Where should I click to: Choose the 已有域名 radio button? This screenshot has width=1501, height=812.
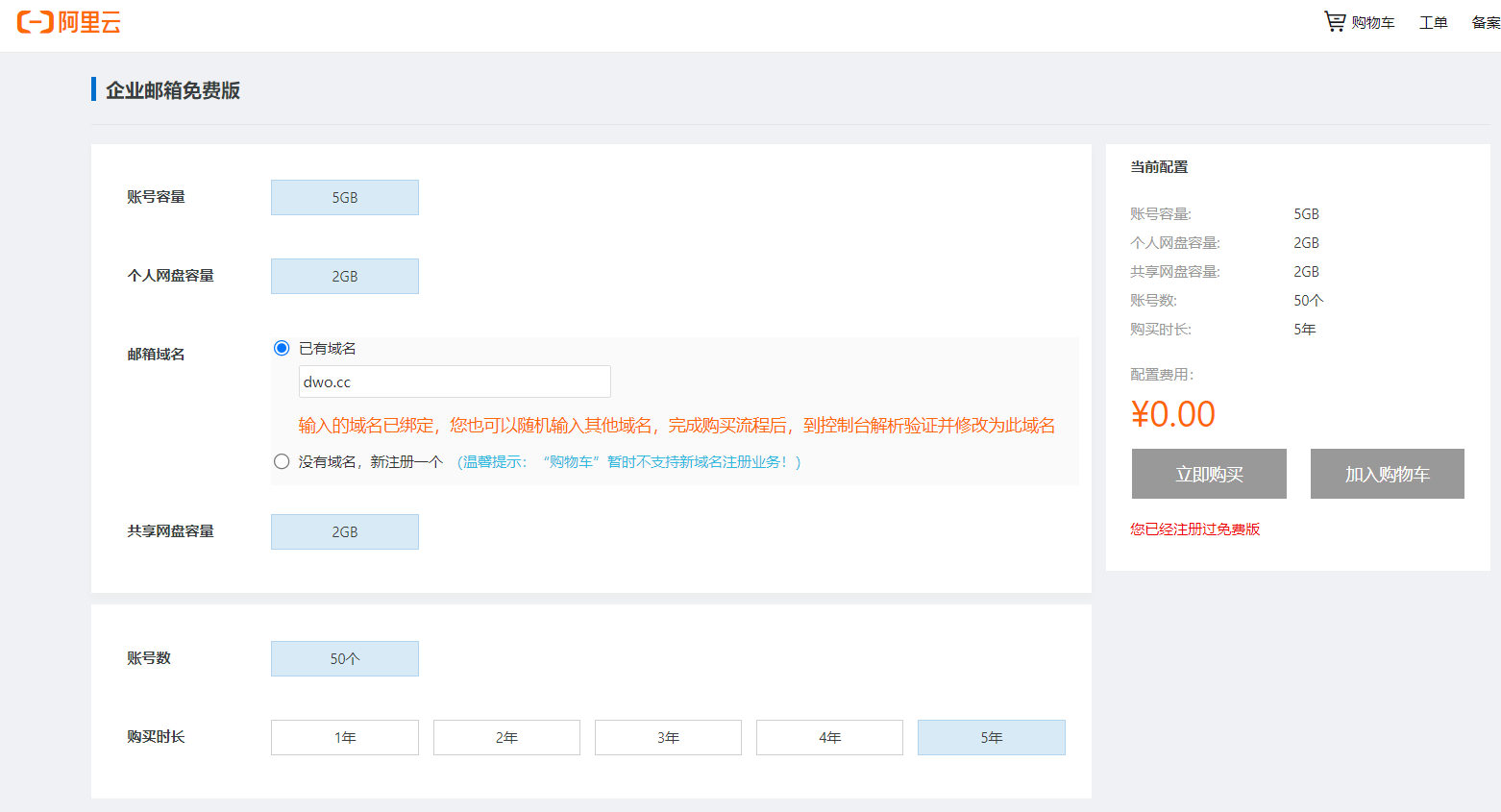(282, 348)
